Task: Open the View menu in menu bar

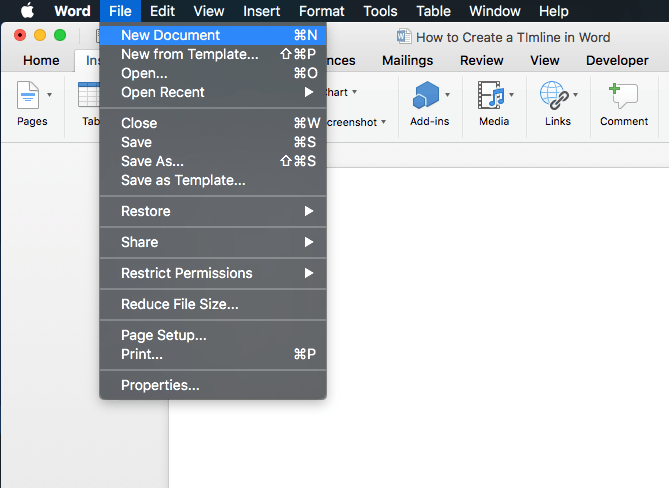Action: click(209, 11)
